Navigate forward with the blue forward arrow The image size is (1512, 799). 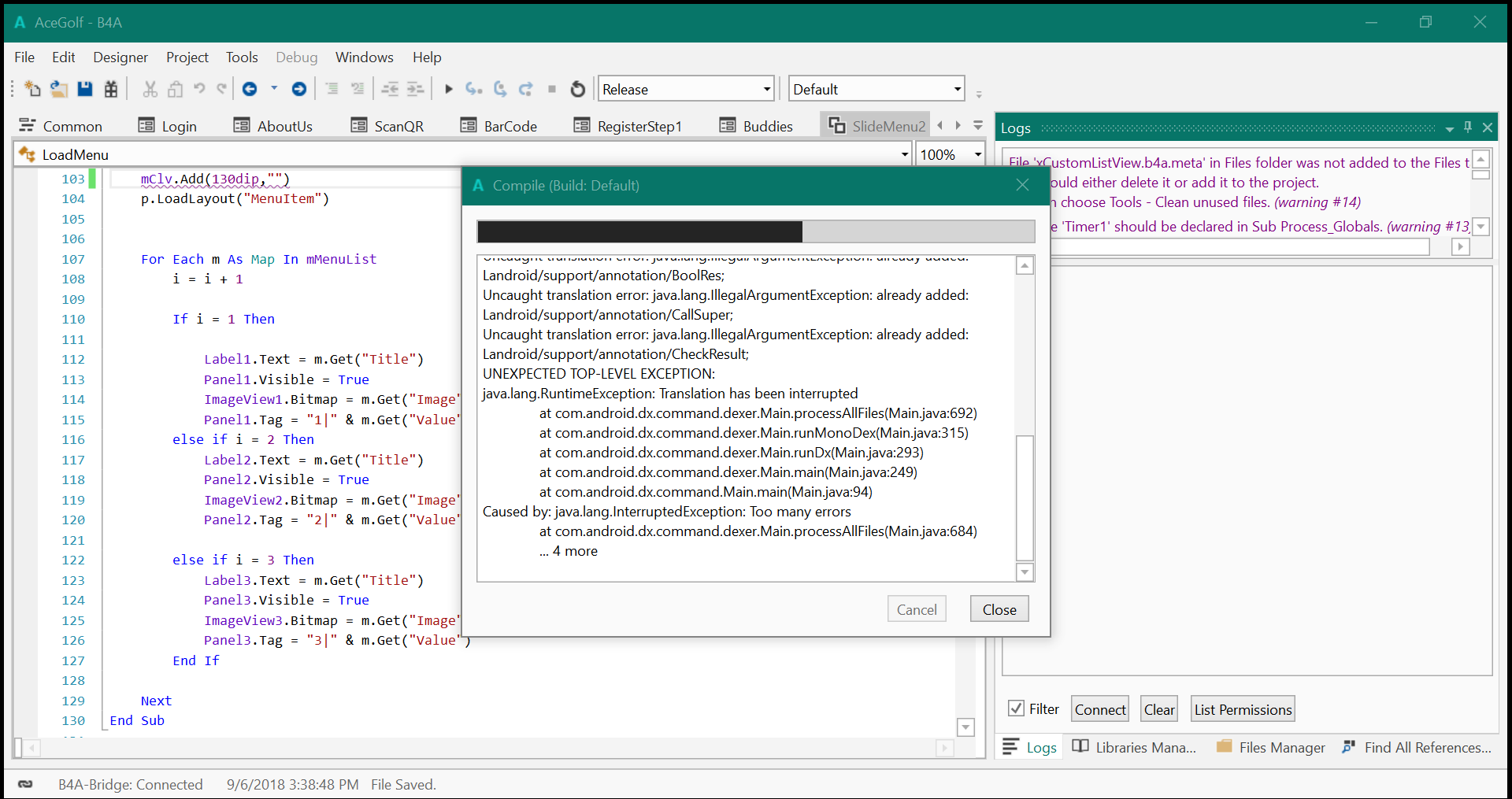pyautogui.click(x=299, y=89)
